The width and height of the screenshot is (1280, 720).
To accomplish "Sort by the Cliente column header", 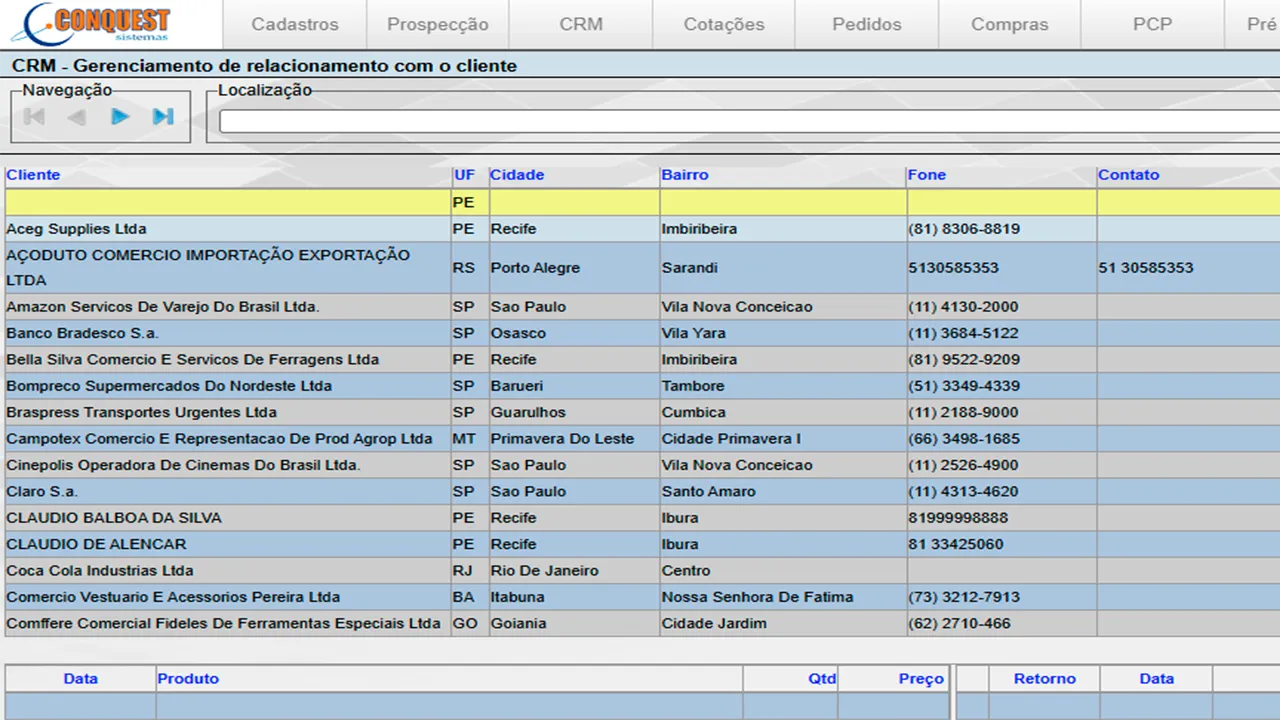I will coord(33,175).
